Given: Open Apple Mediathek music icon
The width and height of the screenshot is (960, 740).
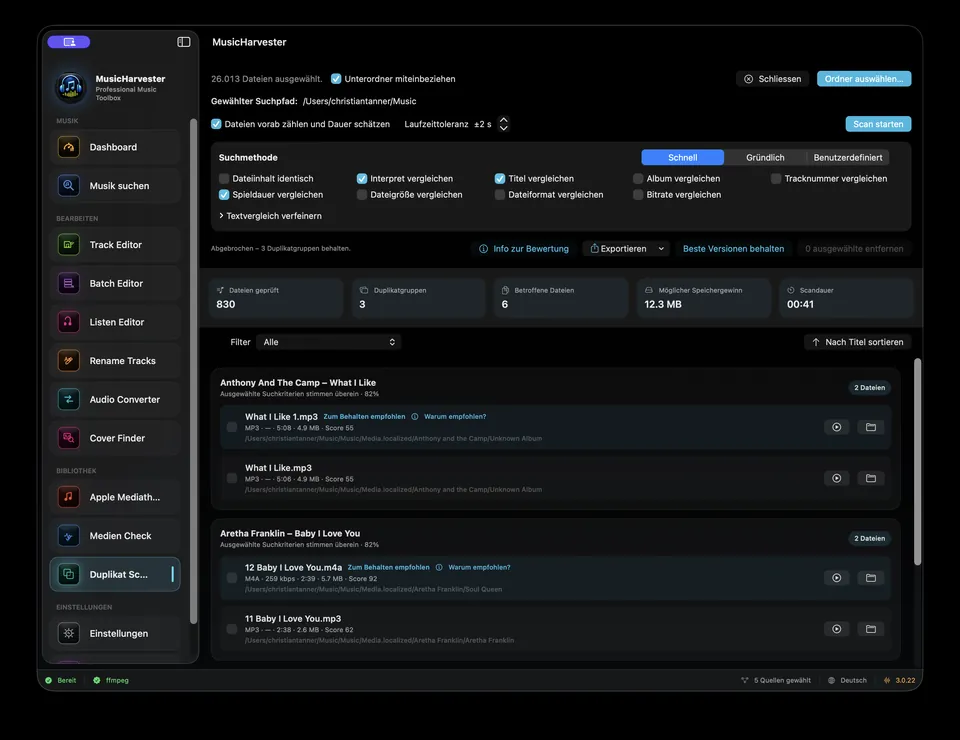Looking at the screenshot, I should 69,497.
